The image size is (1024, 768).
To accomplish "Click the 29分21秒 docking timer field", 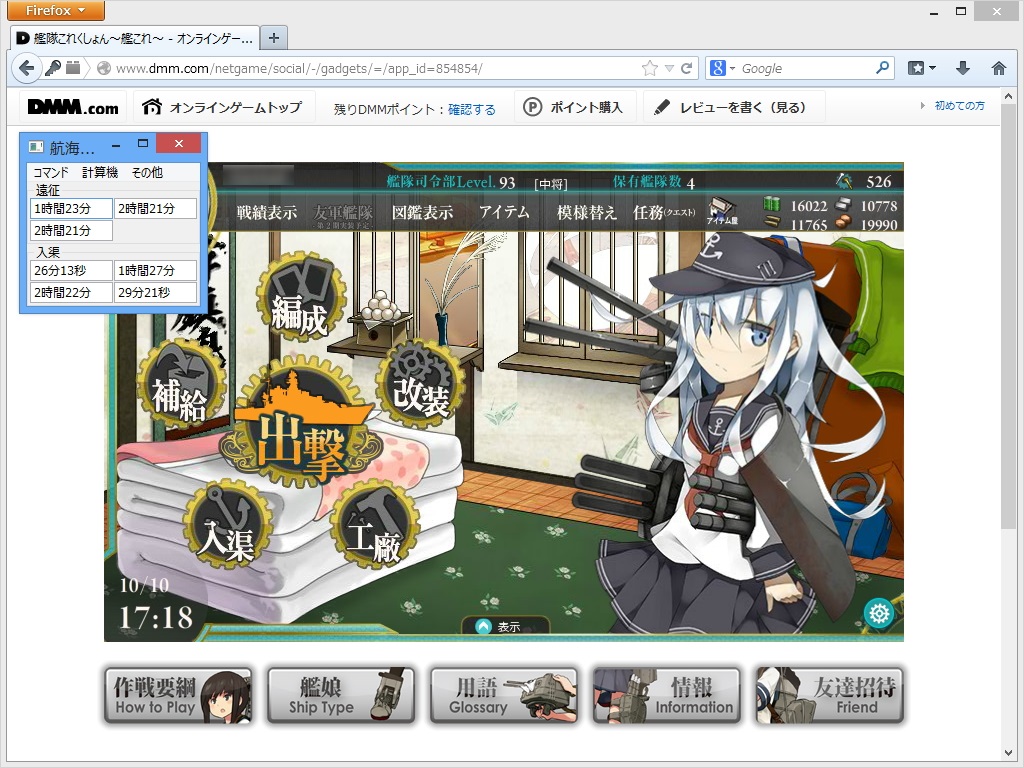I will [155, 292].
